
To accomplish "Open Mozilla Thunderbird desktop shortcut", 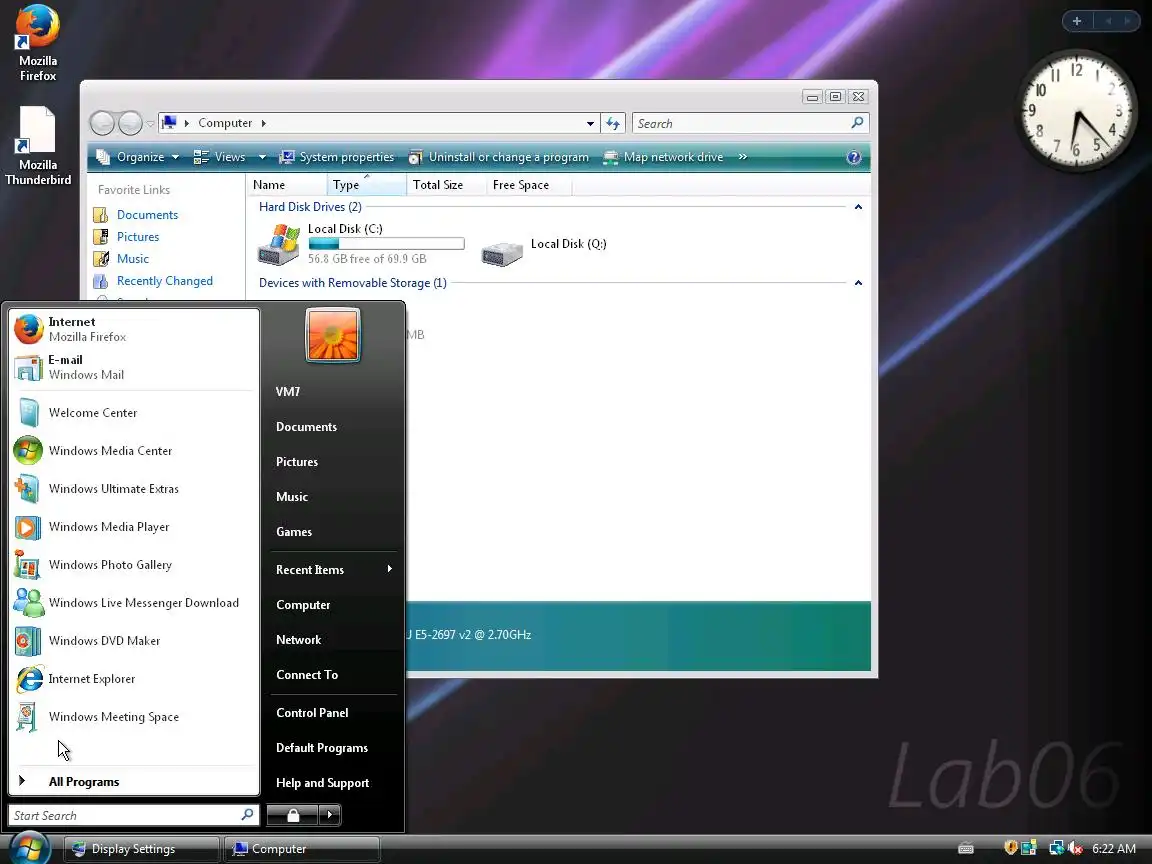I will coord(37,146).
